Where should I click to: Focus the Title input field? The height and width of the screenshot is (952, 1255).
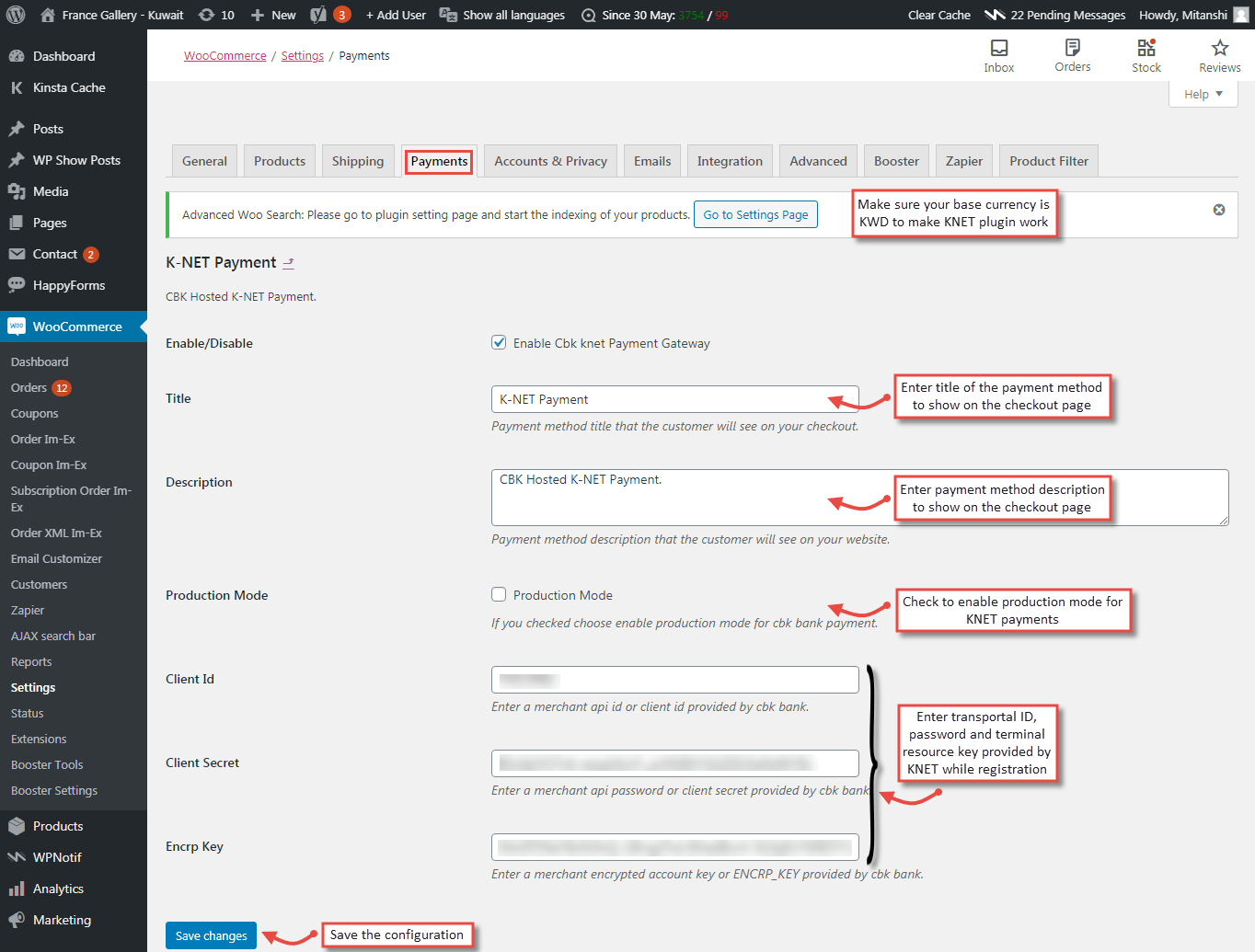pyautogui.click(x=675, y=399)
